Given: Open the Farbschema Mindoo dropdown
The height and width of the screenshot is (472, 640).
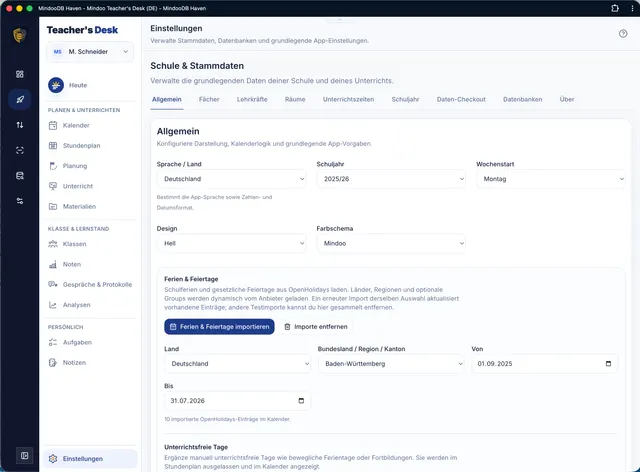Looking at the screenshot, I should [391, 243].
